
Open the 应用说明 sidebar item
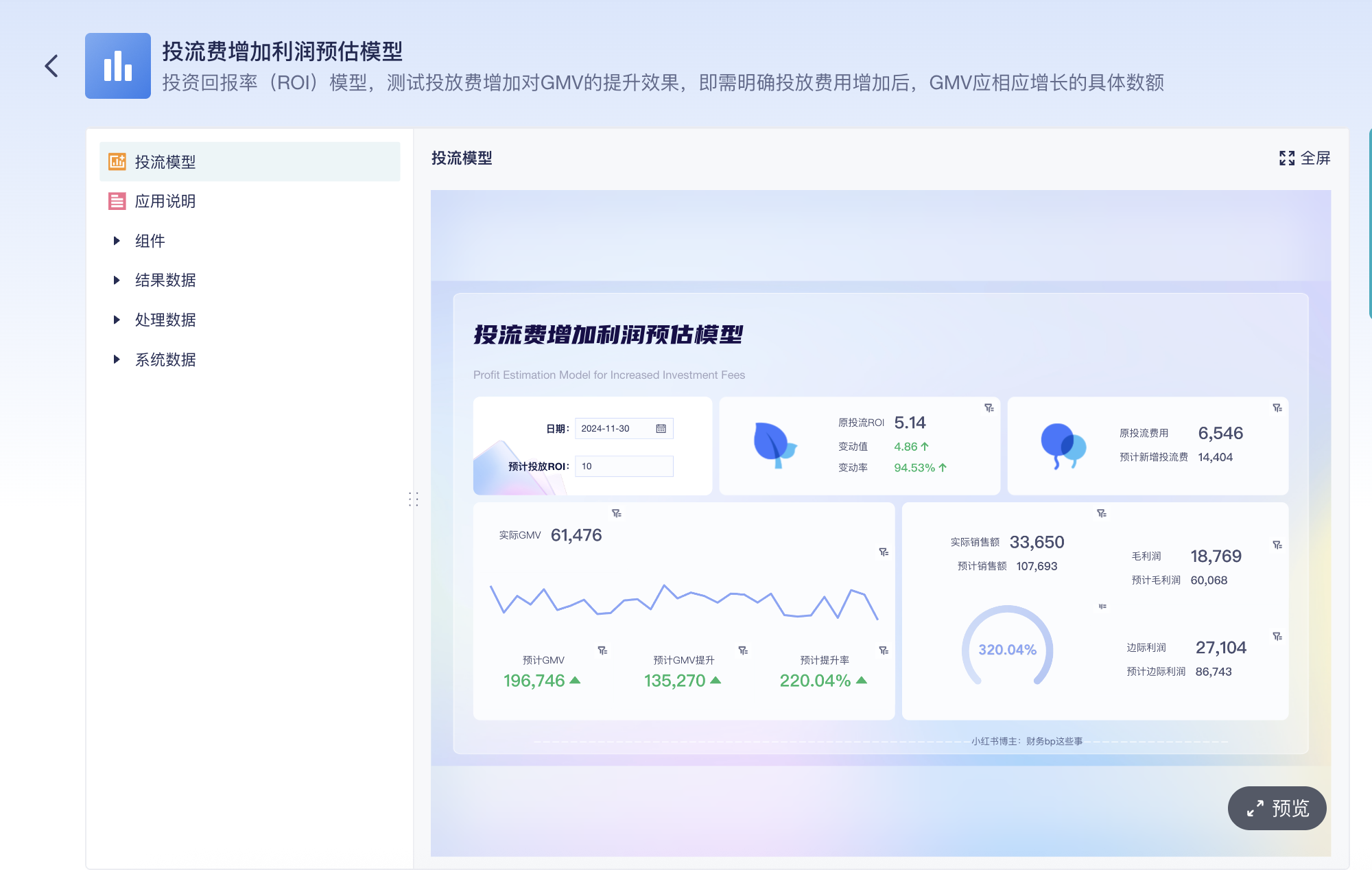pyautogui.click(x=166, y=200)
